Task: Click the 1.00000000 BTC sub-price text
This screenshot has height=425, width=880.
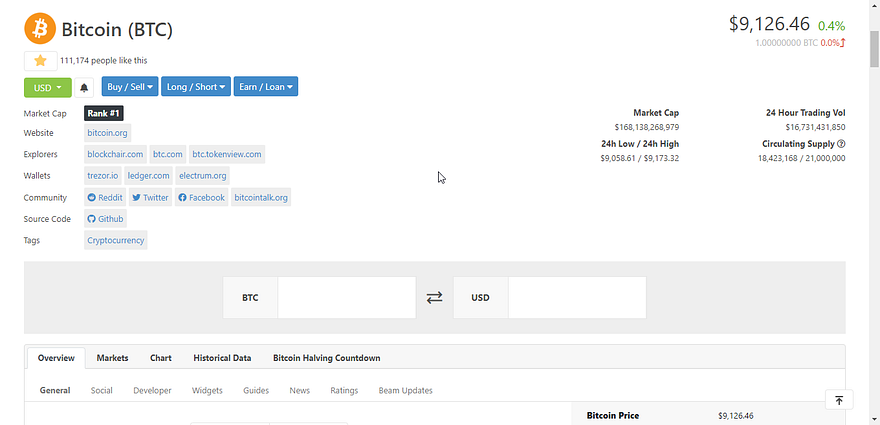Action: coord(785,43)
